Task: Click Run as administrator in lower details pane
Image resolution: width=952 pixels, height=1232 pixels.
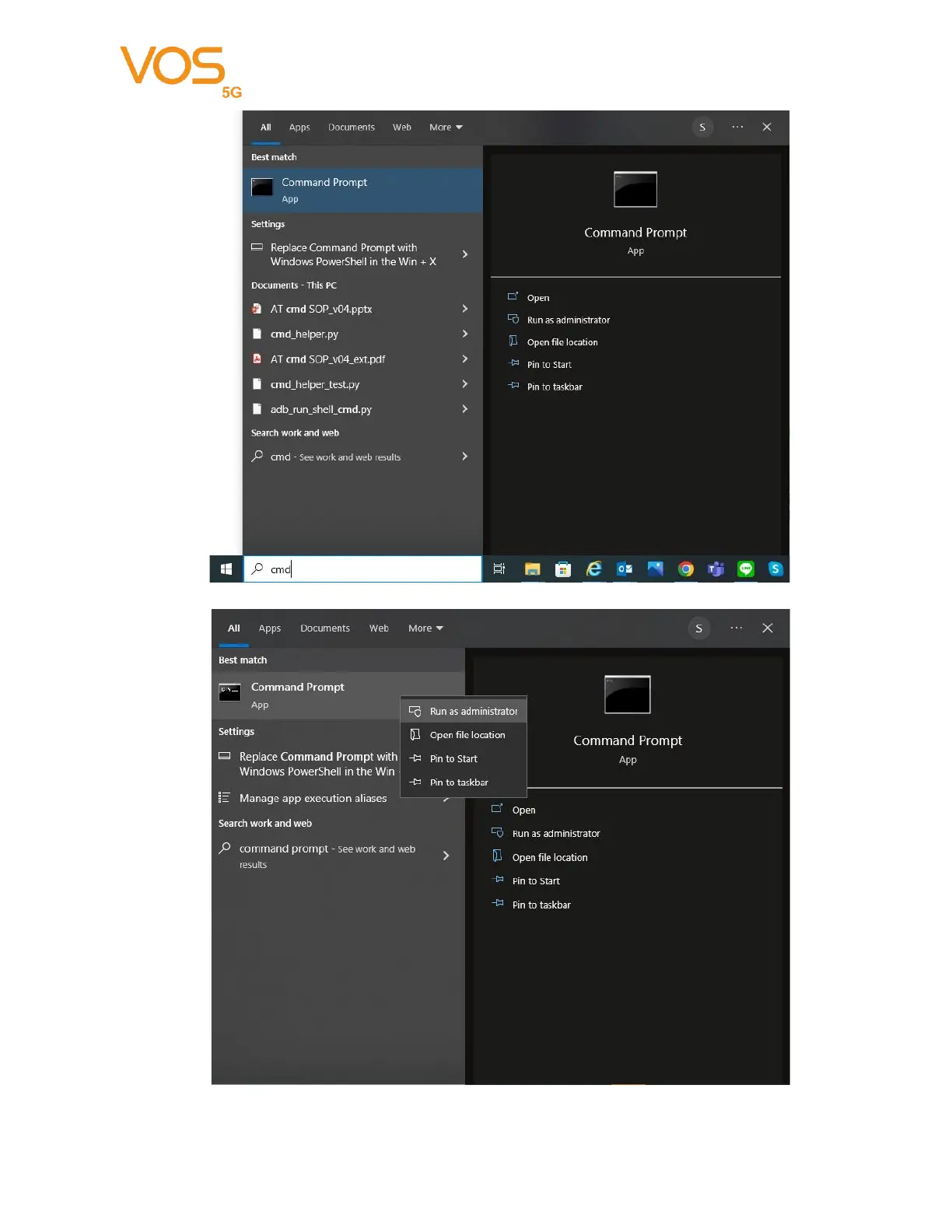Action: coord(556,834)
